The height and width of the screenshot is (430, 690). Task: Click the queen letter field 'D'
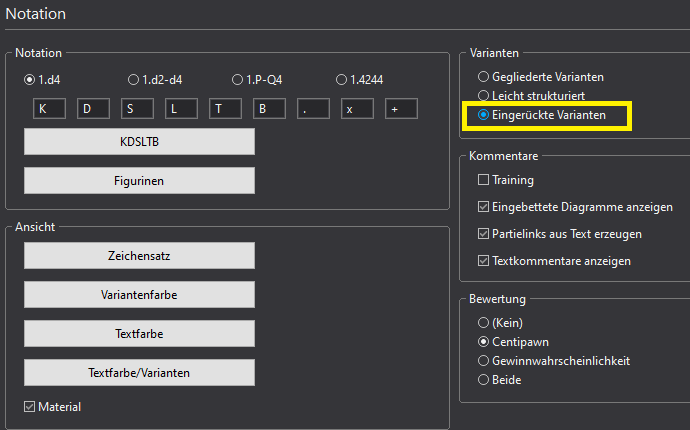pyautogui.click(x=92, y=108)
